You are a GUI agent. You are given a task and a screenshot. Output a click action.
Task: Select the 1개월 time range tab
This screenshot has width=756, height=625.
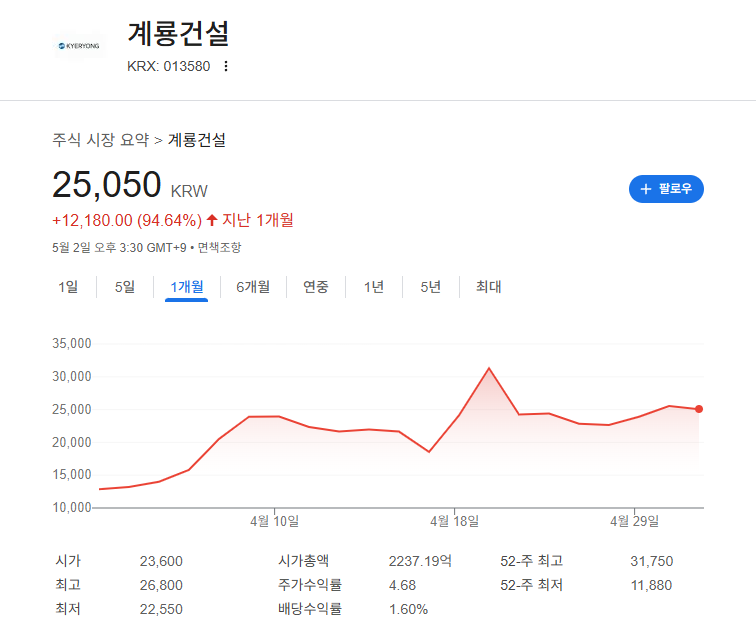tap(187, 287)
